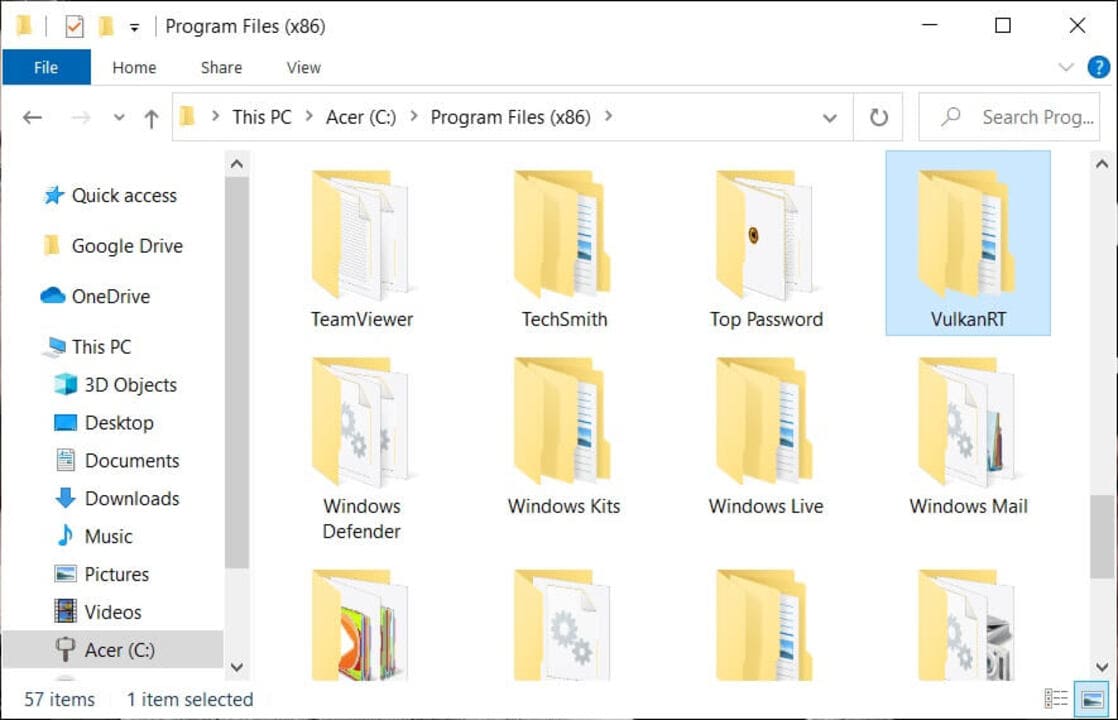Image resolution: width=1118 pixels, height=720 pixels.
Task: Open the Customize Quick Access Toolbar dropdown
Action: pos(134,28)
